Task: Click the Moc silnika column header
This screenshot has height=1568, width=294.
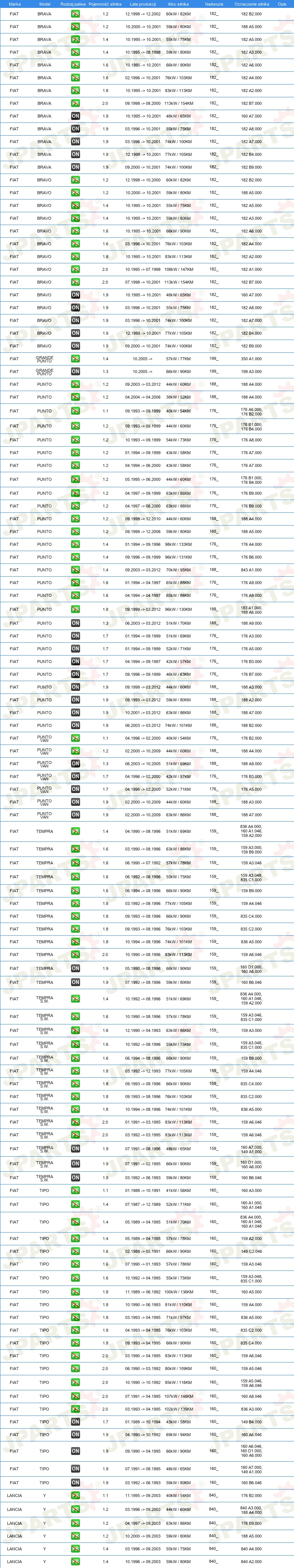Action: tap(178, 4)
